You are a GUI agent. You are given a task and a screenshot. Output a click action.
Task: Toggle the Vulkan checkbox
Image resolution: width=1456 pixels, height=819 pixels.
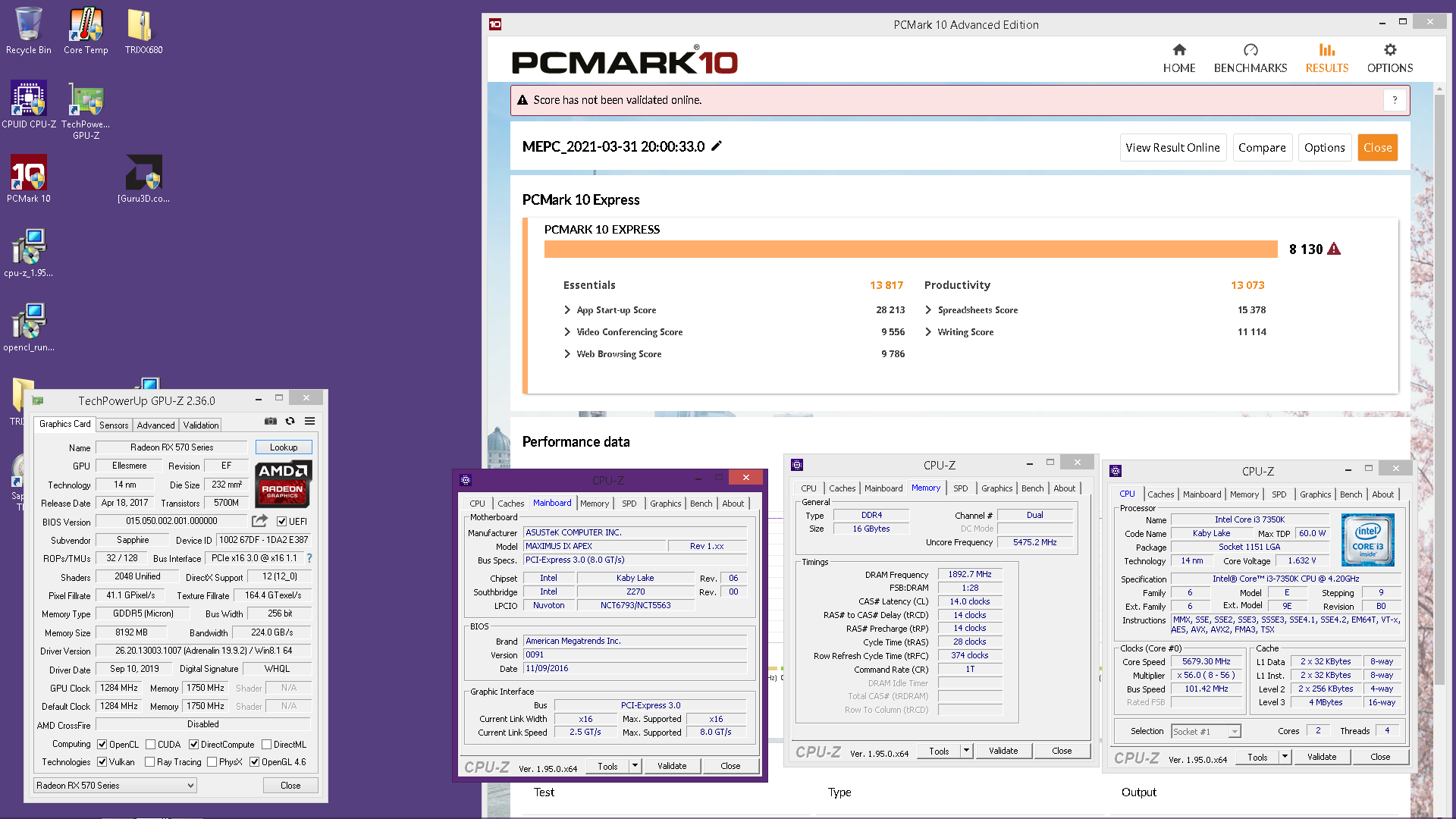click(x=102, y=761)
